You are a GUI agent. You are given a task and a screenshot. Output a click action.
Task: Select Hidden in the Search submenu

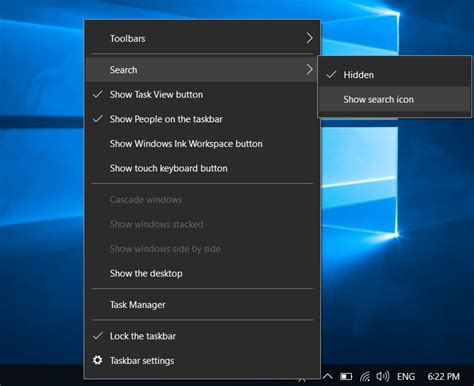pyautogui.click(x=395, y=75)
